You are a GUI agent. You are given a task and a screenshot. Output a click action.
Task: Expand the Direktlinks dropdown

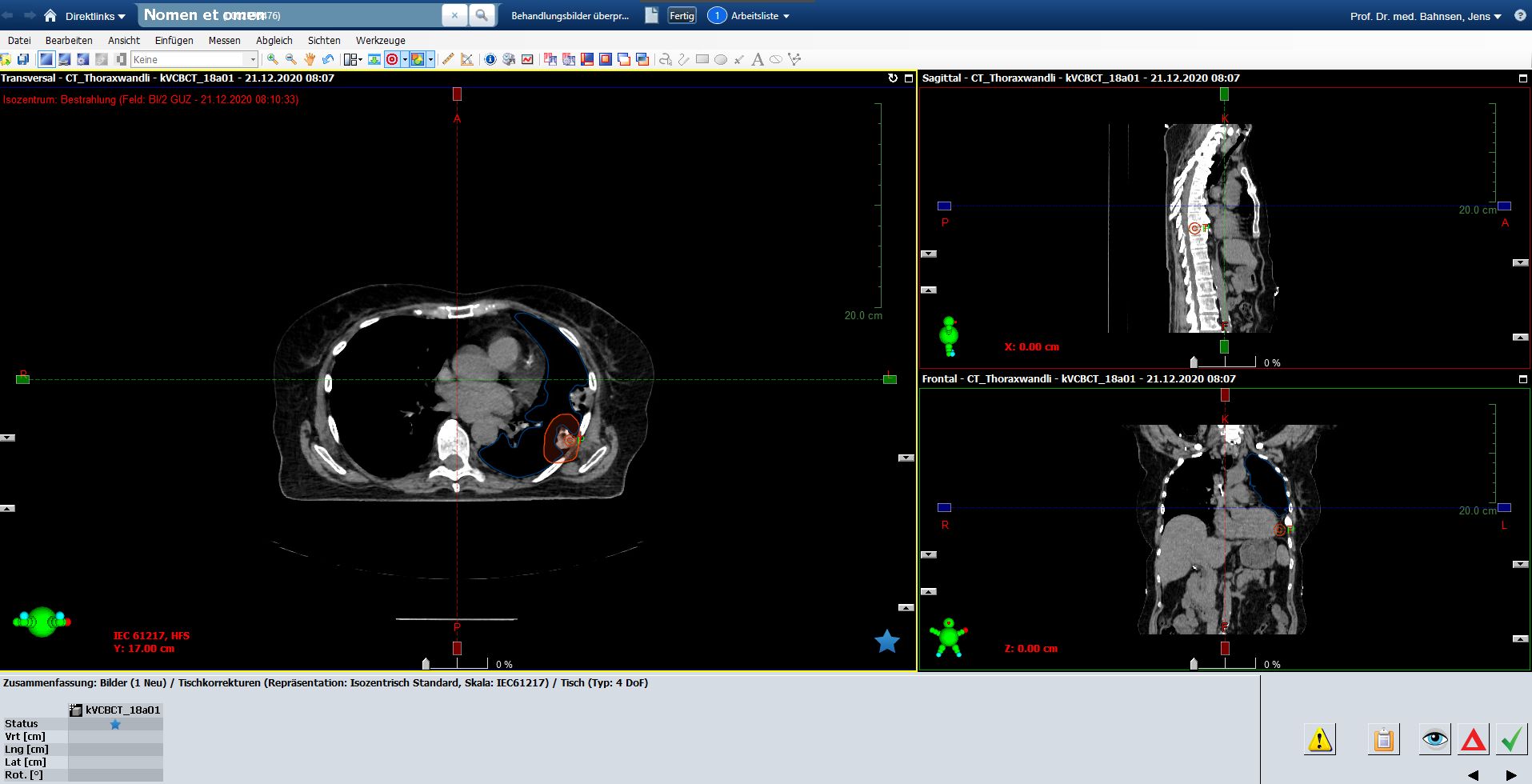pyautogui.click(x=93, y=15)
